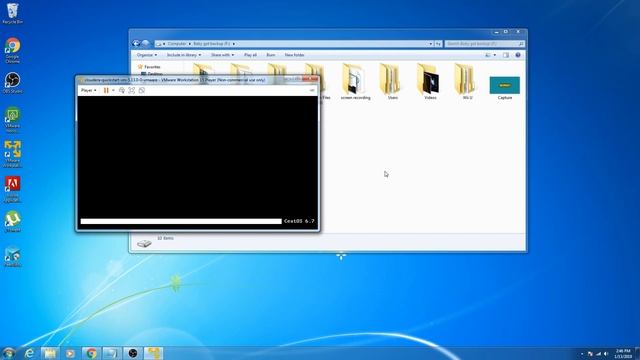Go back in the Explorer window
Screen dimensions: 640x360
(136, 43)
